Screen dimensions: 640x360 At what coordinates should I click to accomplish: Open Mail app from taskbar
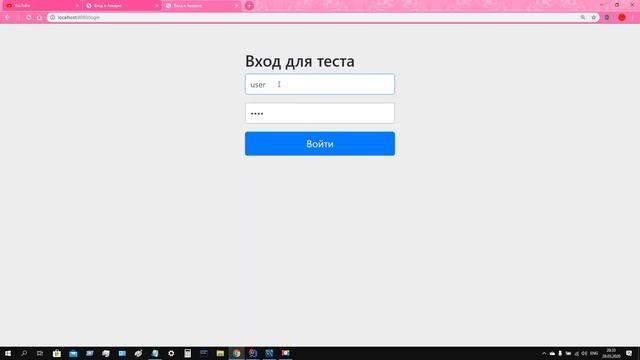click(73, 353)
